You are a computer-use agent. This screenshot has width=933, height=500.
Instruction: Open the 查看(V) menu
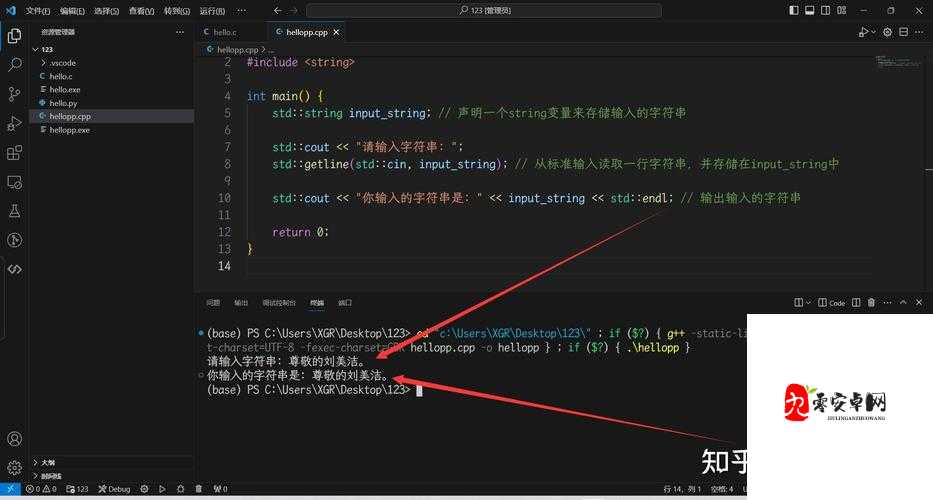(142, 11)
